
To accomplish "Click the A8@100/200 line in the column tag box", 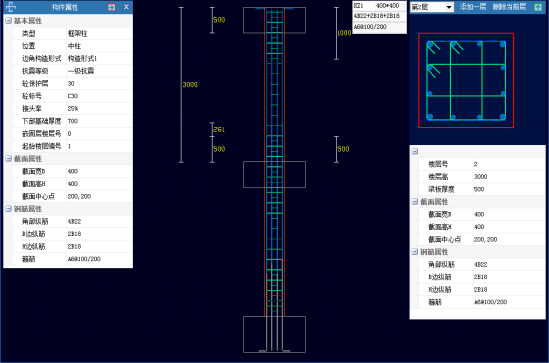I will pos(370,27).
